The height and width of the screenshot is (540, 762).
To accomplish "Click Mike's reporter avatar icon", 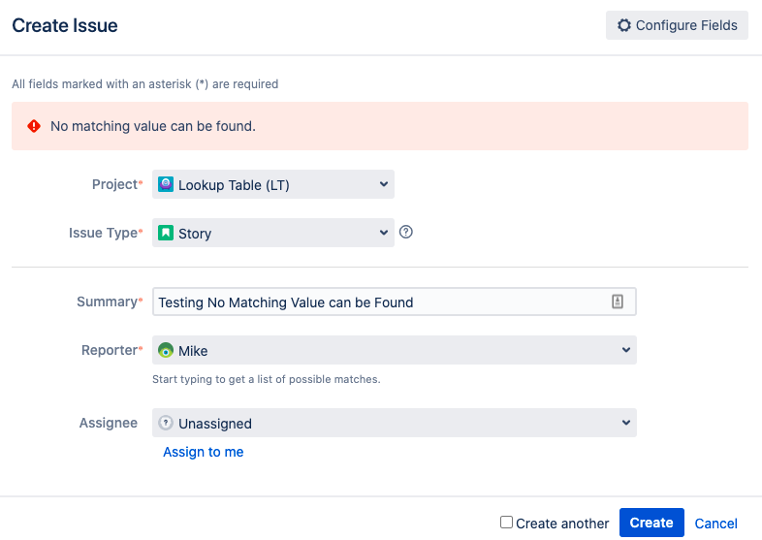I will pyautogui.click(x=166, y=350).
